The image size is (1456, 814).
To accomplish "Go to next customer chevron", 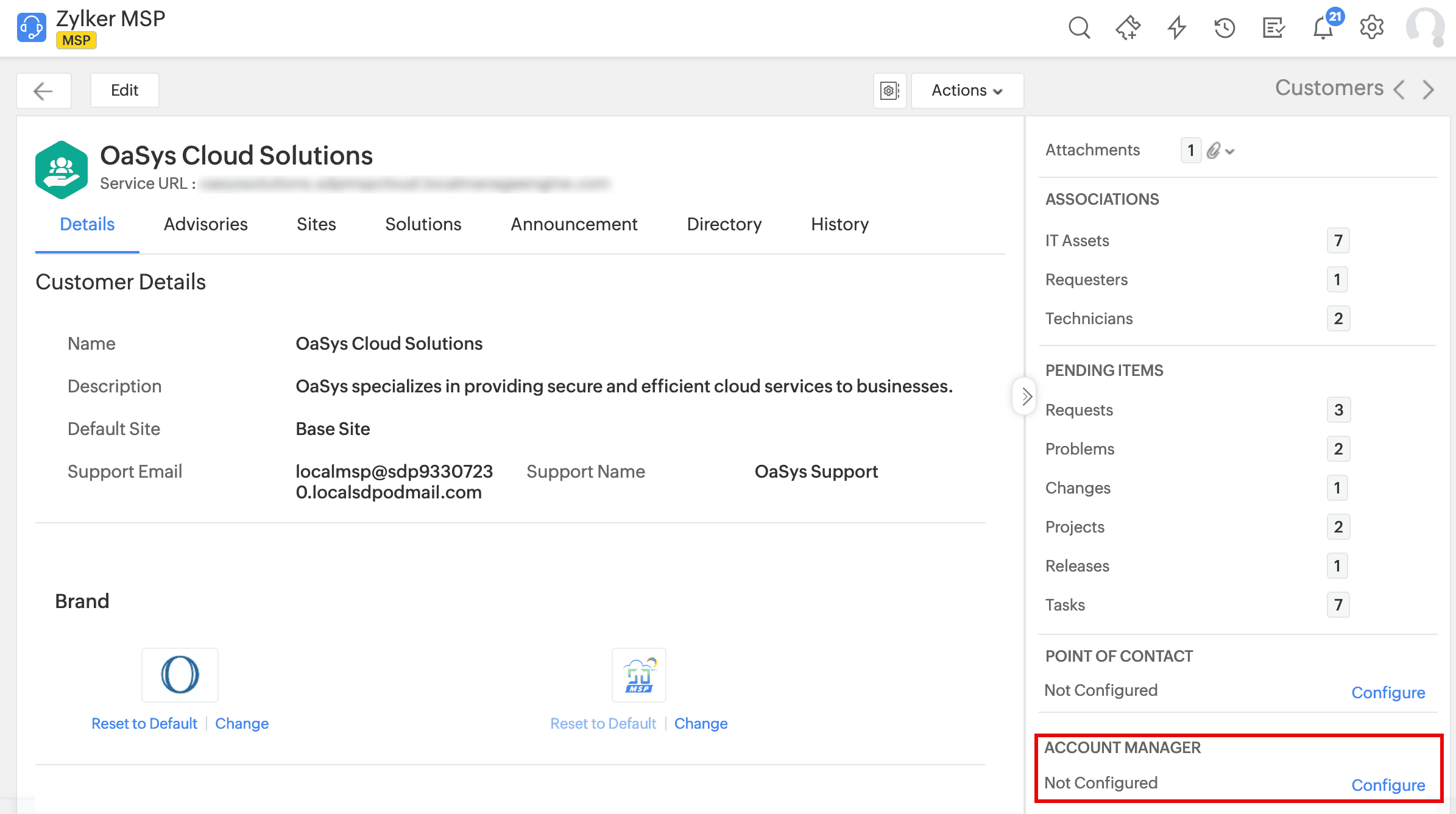I will pyautogui.click(x=1429, y=90).
